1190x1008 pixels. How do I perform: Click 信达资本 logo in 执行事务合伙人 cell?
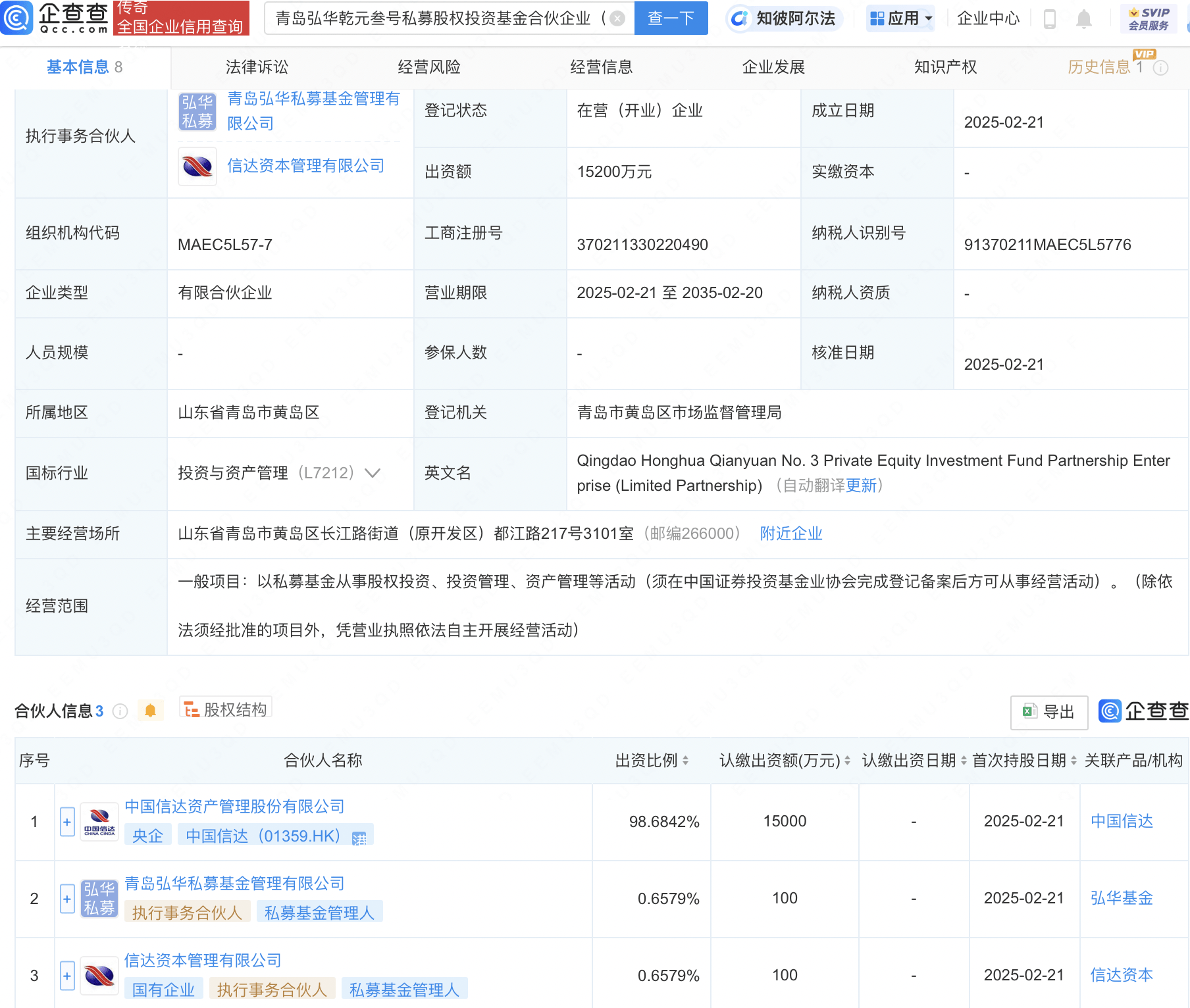point(197,166)
